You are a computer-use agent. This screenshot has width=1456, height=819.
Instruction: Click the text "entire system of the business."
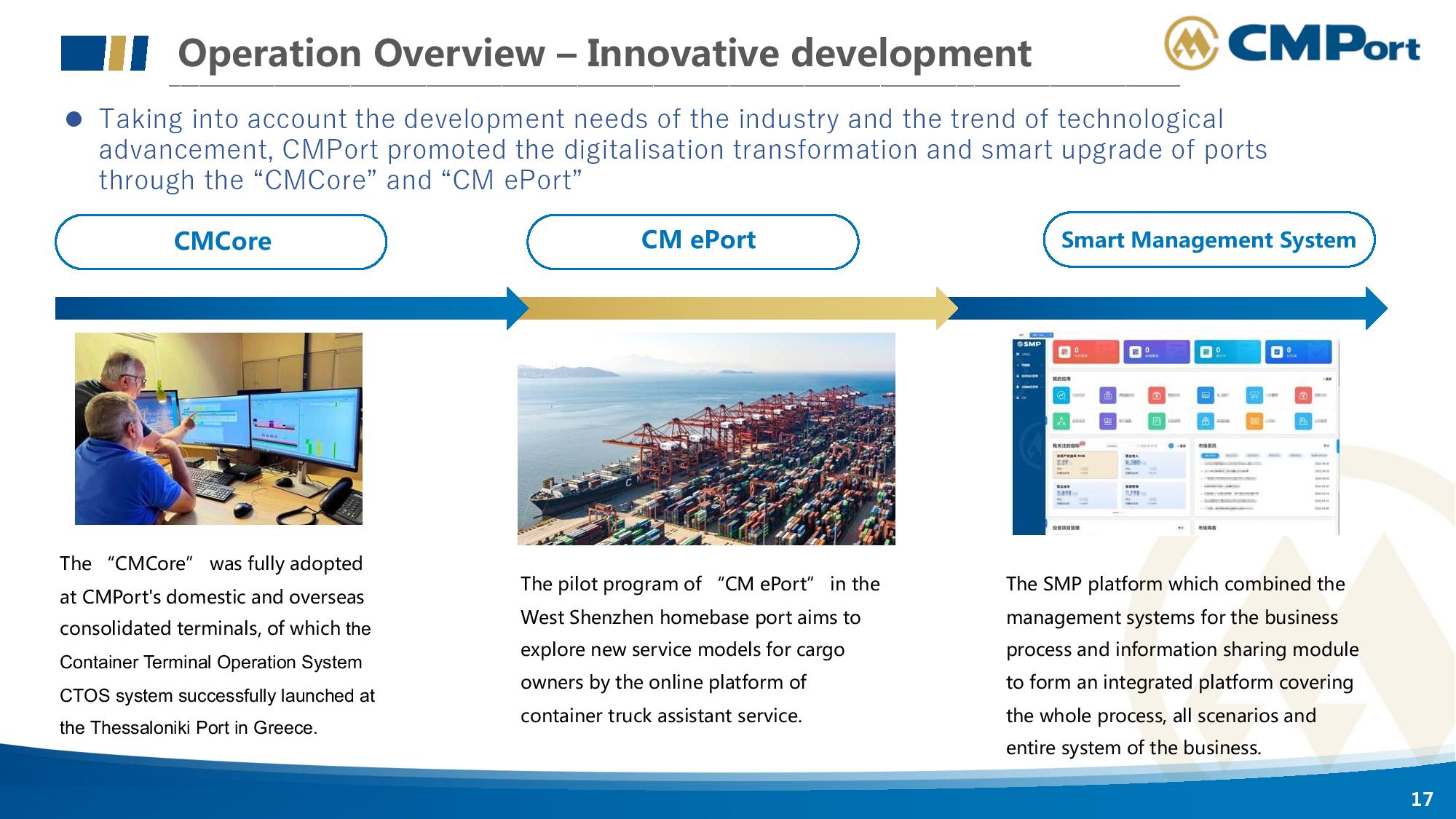click(1133, 748)
